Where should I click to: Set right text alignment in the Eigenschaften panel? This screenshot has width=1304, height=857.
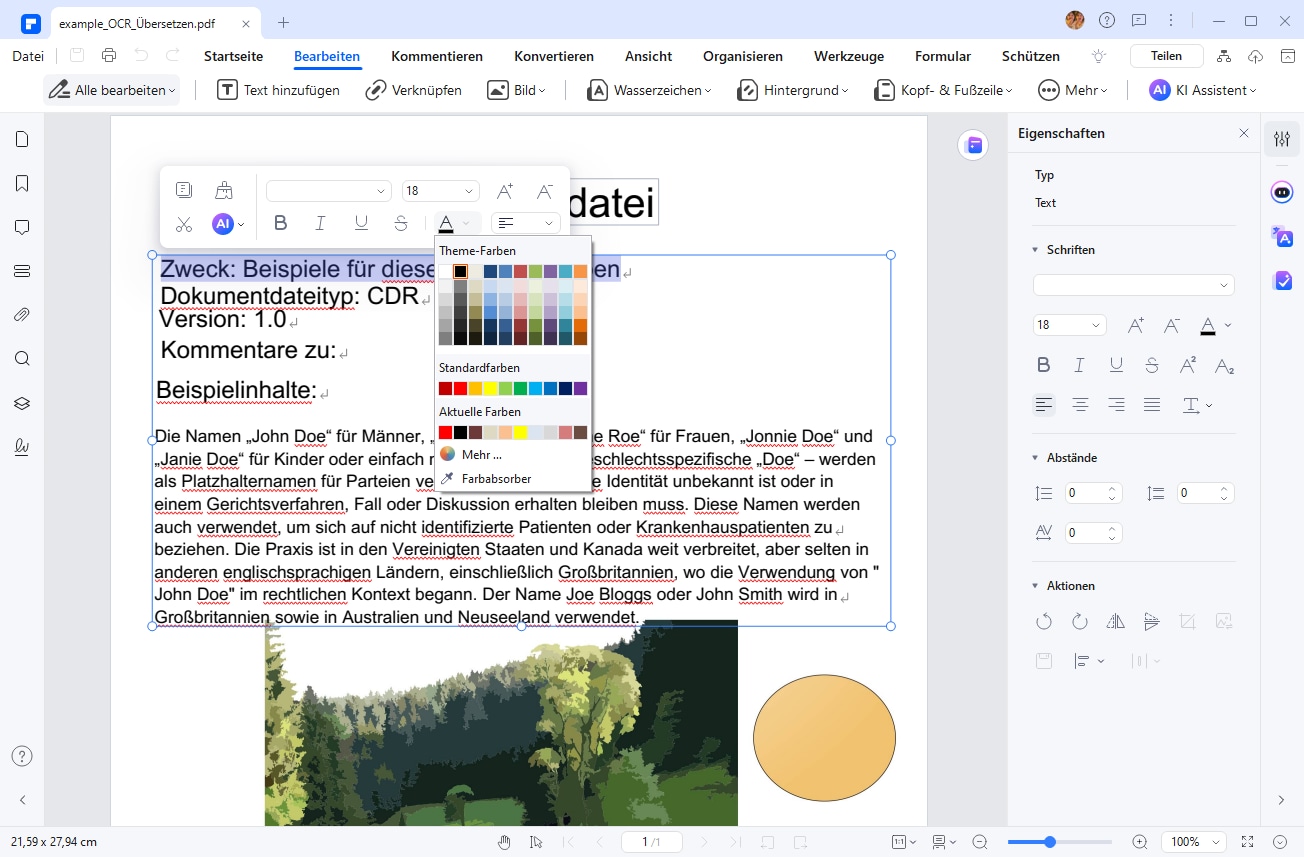(x=1116, y=405)
